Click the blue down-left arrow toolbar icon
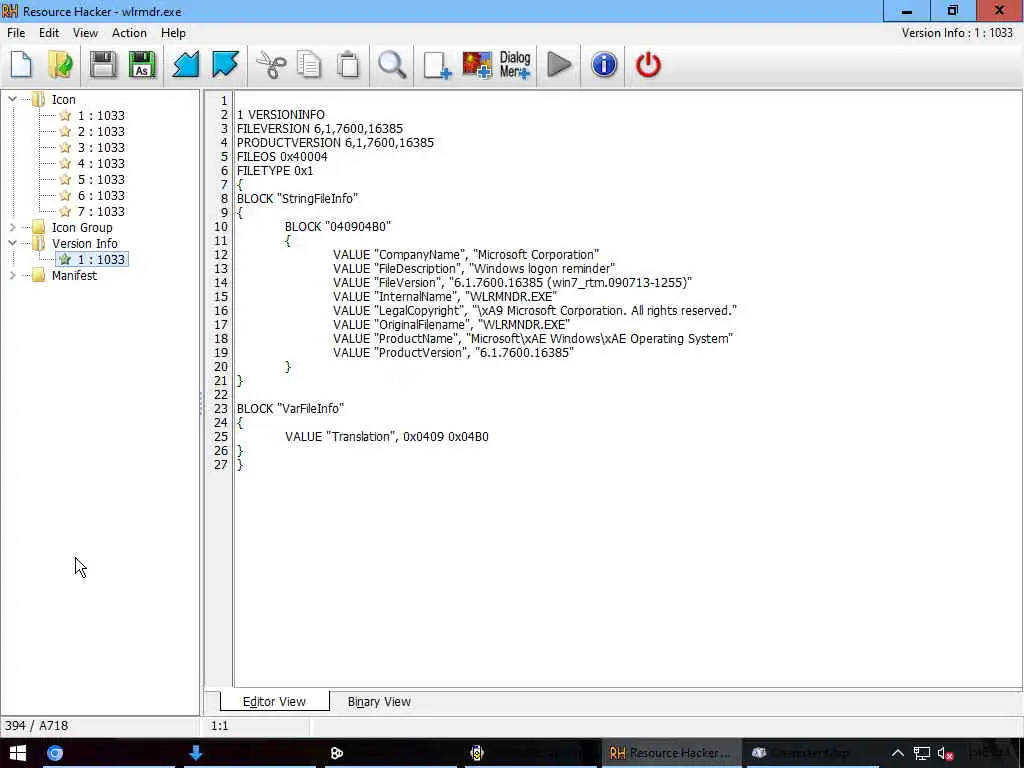This screenshot has height=768, width=1024. 185,65
